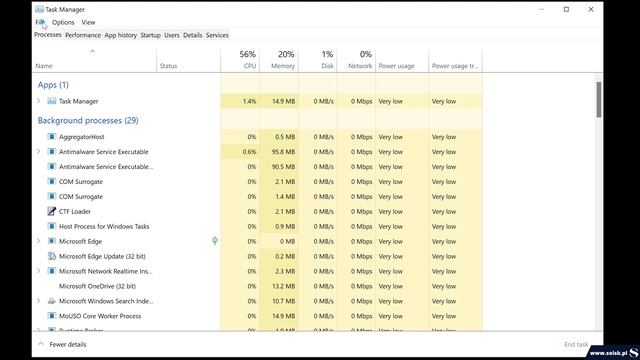
Task: Select the Microsoft Edge Update (32 bit) name
Action: click(x=102, y=256)
